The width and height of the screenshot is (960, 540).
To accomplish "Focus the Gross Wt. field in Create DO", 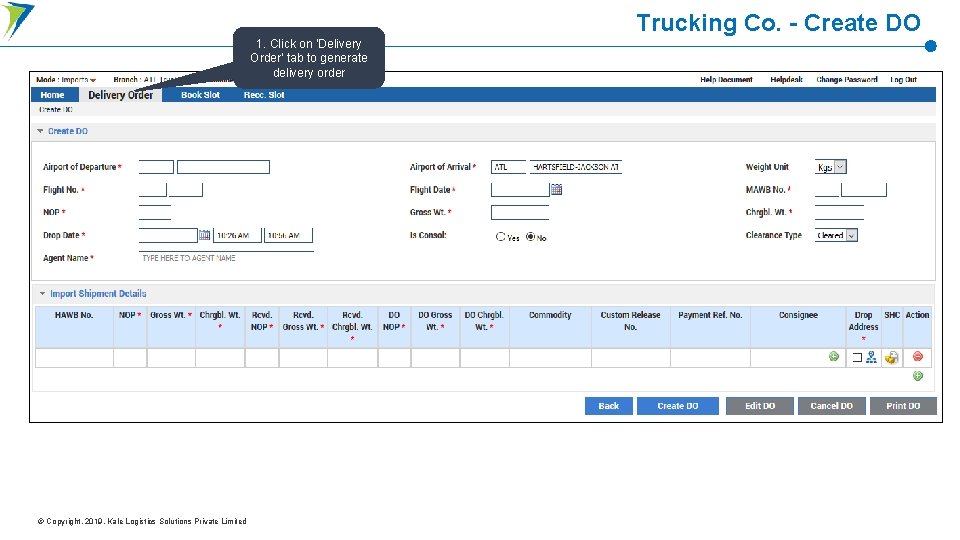I will pos(520,212).
